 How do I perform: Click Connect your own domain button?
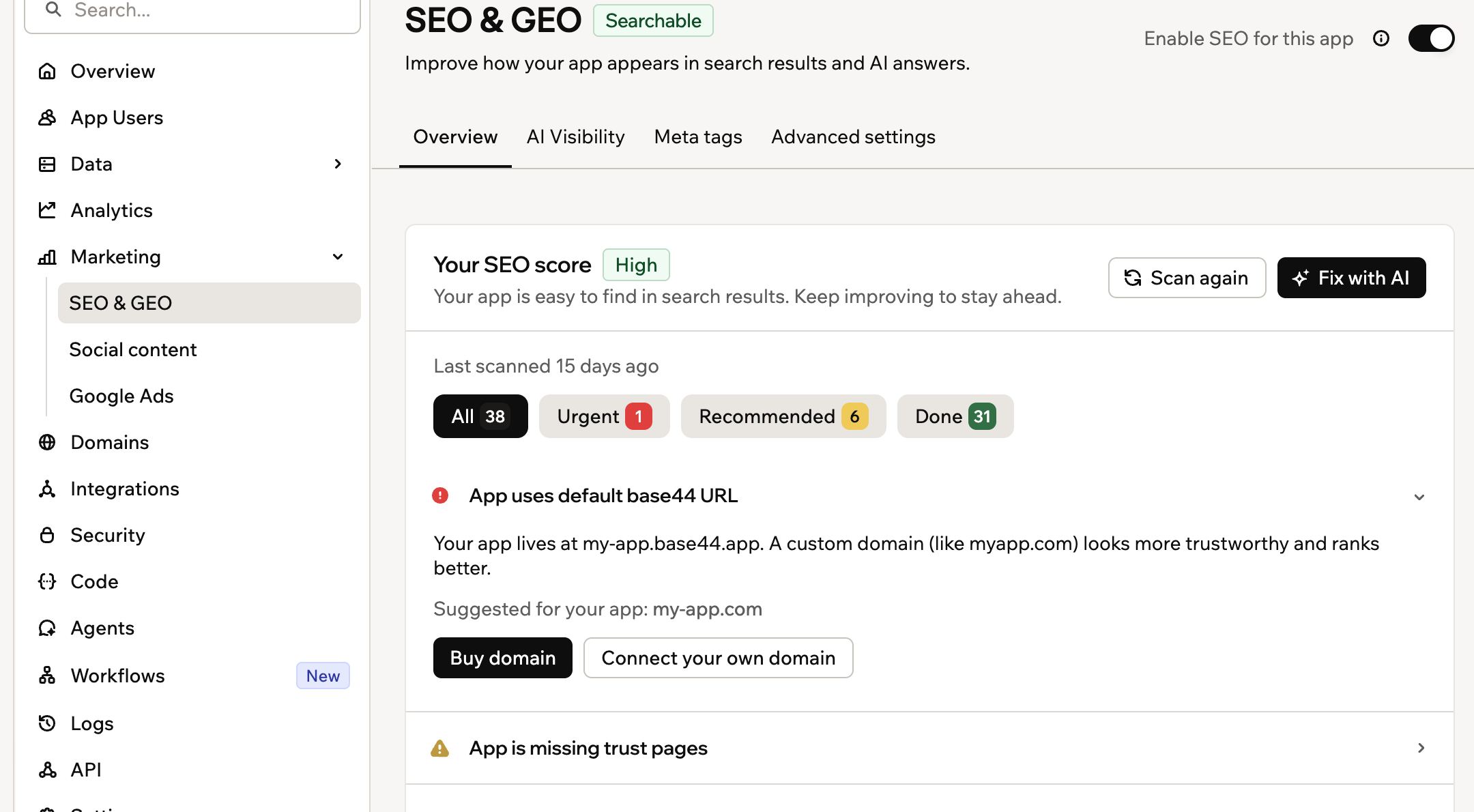click(x=719, y=658)
